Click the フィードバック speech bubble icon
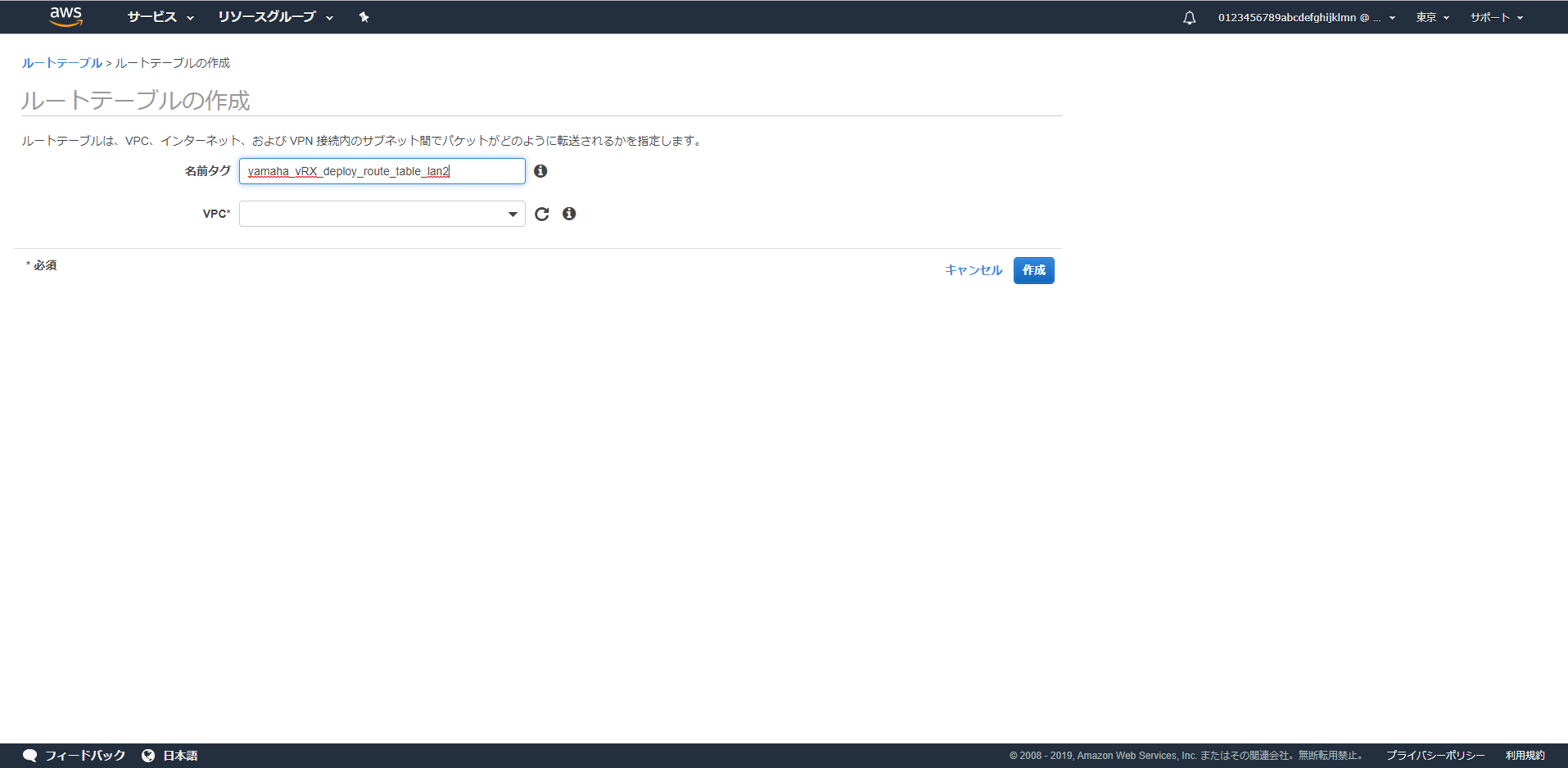 pos(30,755)
